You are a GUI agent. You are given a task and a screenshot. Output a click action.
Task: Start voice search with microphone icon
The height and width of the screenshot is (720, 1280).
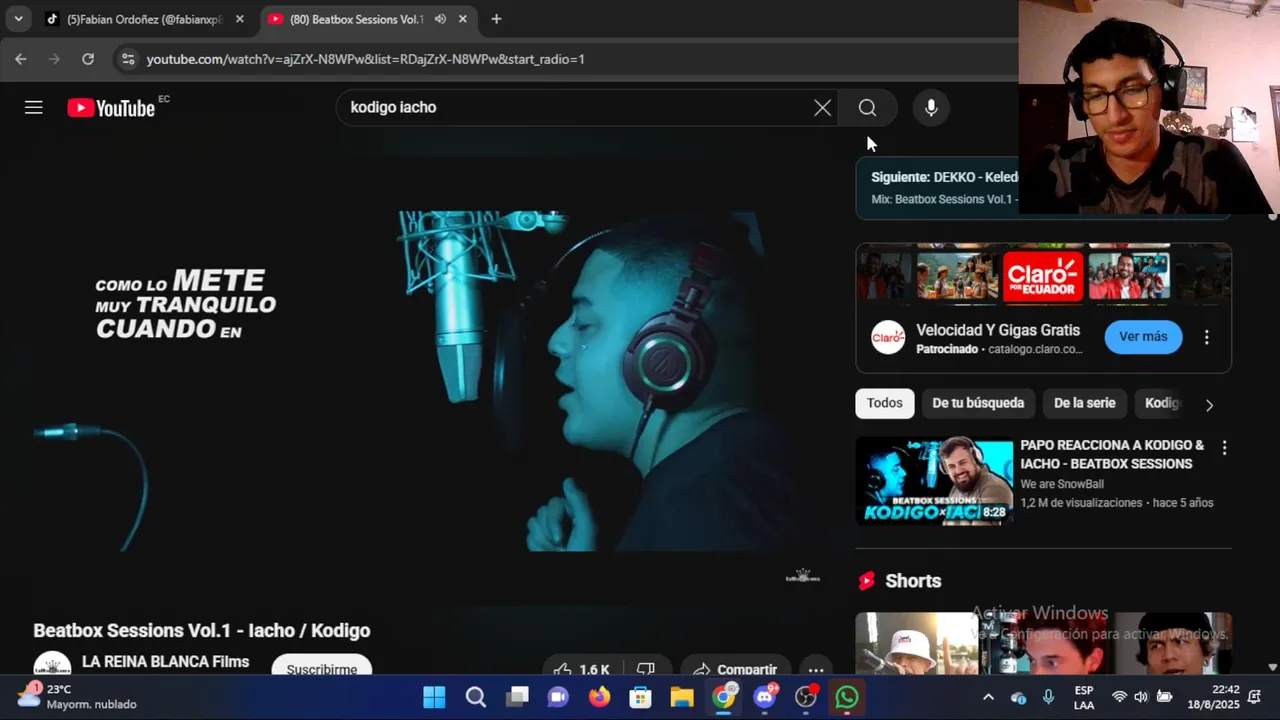tap(931, 108)
